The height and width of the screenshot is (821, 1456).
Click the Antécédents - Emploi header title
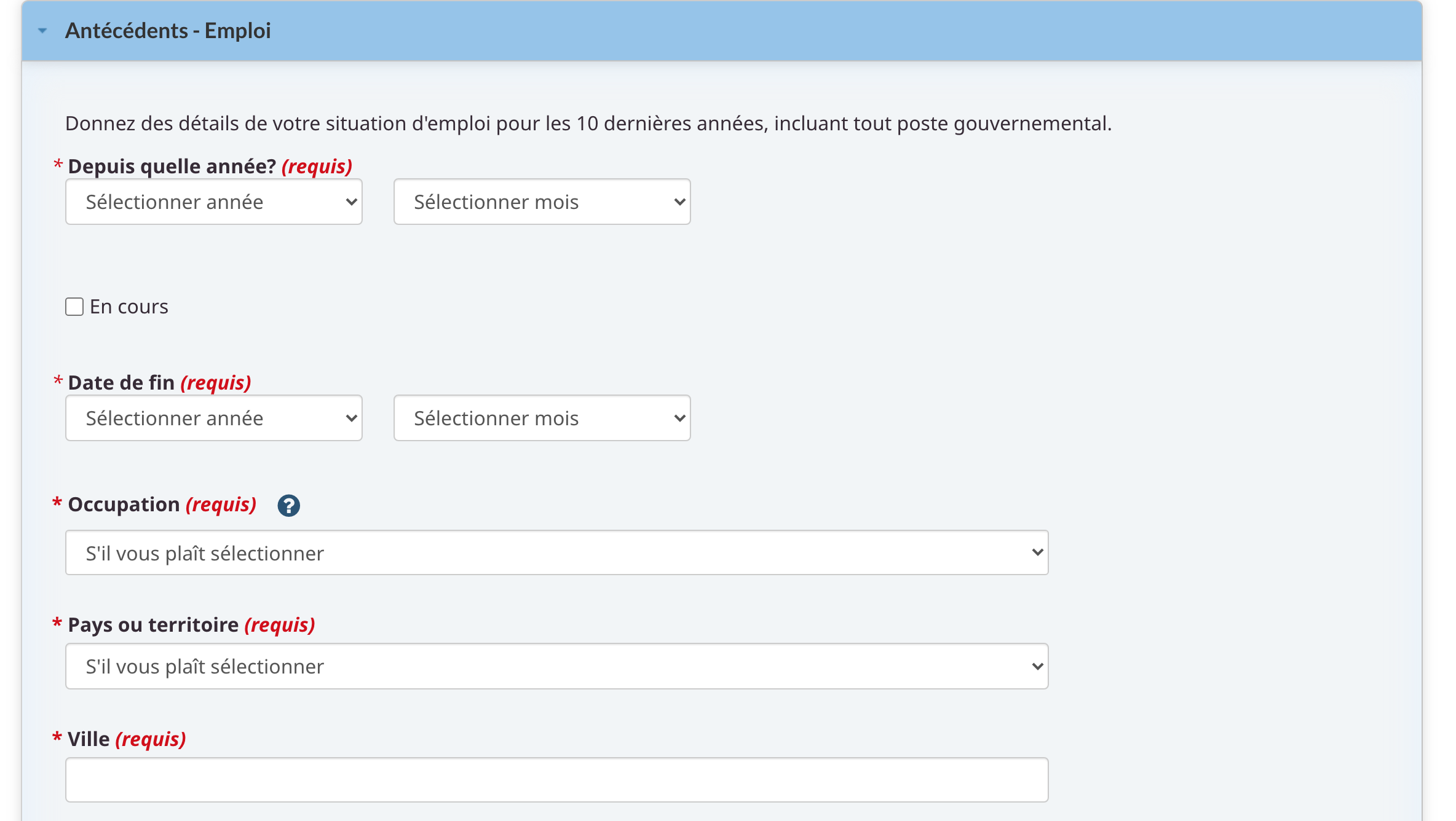coord(168,31)
